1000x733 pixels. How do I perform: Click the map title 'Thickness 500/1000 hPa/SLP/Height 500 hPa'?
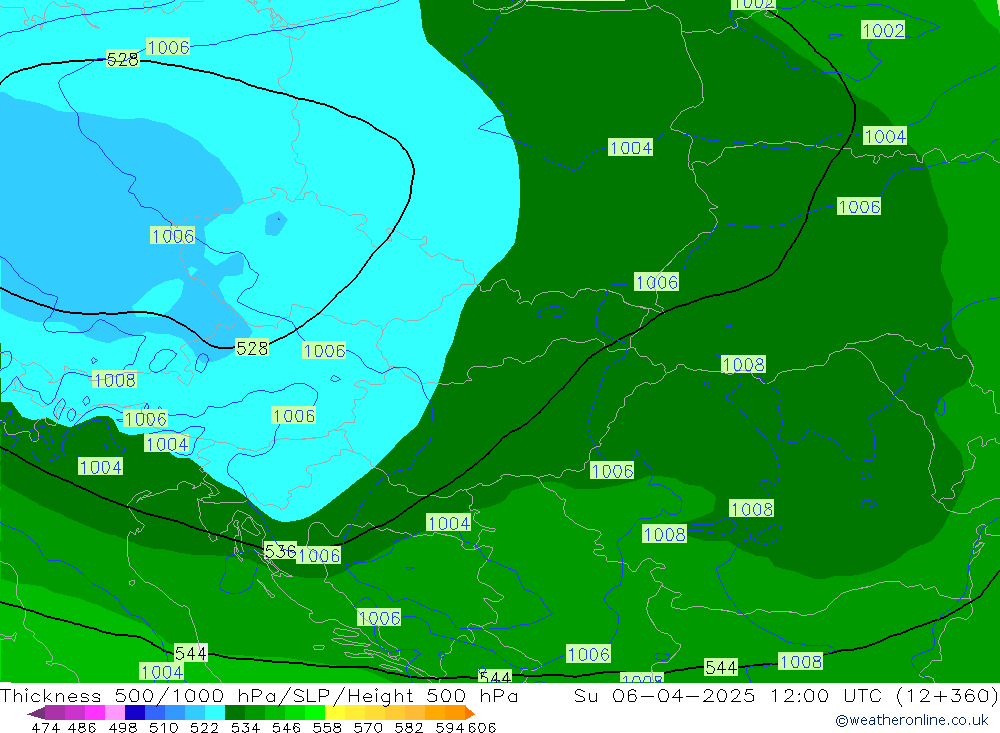coord(259,695)
